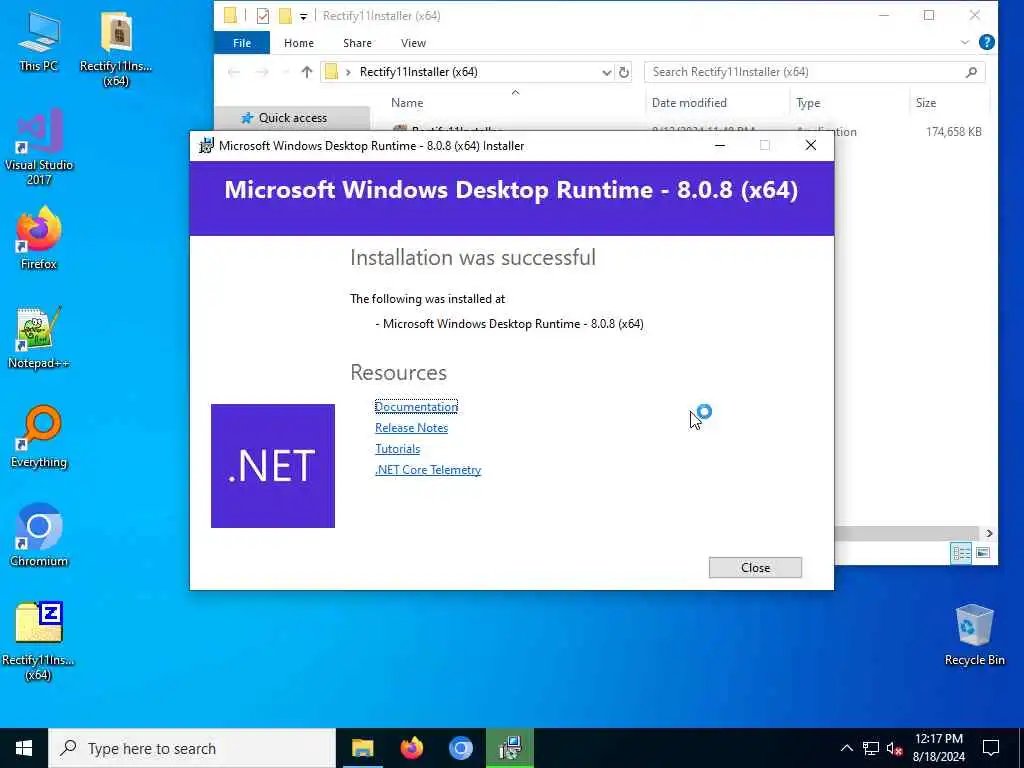This screenshot has width=1024, height=768.
Task: Open the clock and date flyout
Action: (938, 748)
